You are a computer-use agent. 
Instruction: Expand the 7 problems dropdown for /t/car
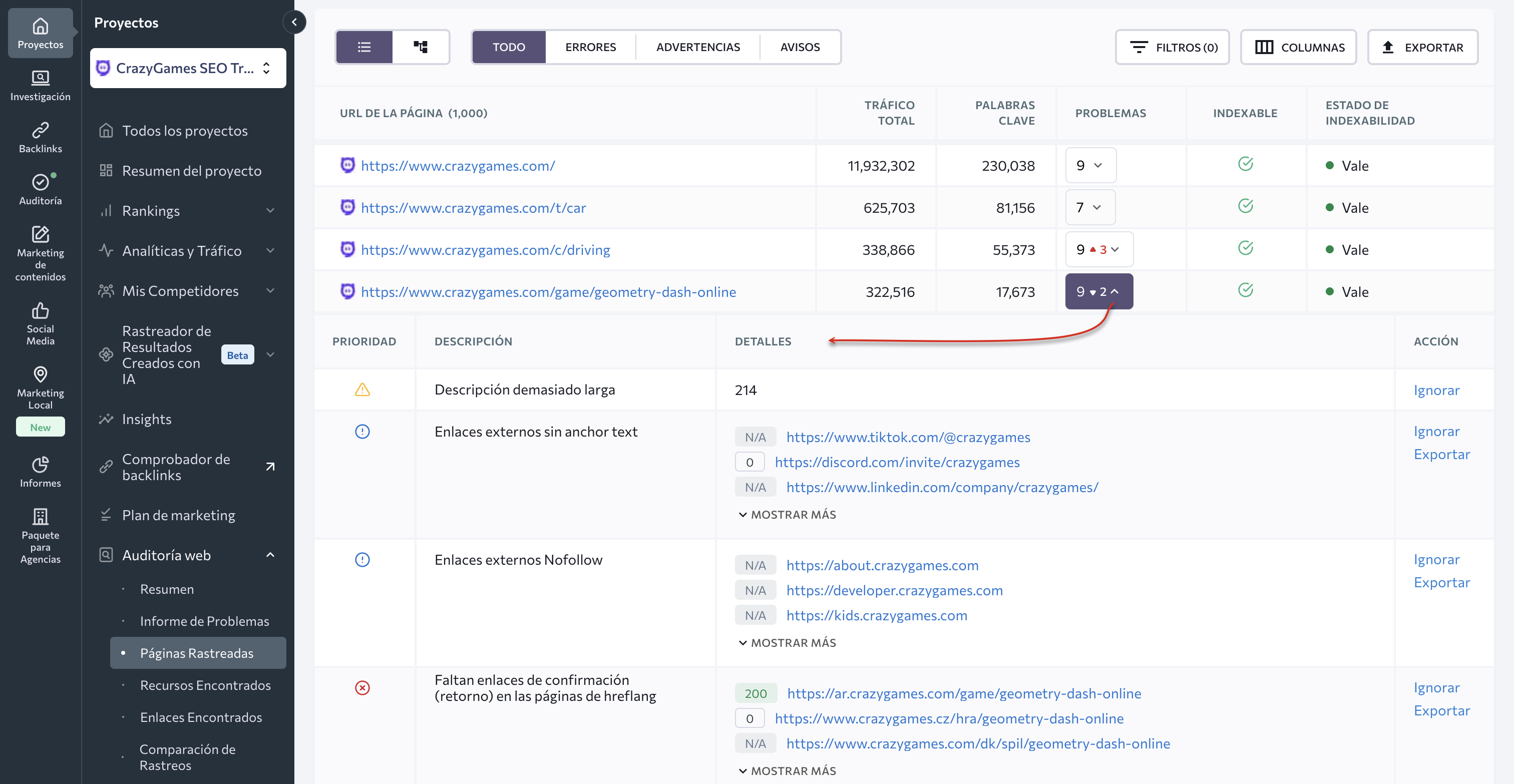point(1090,207)
